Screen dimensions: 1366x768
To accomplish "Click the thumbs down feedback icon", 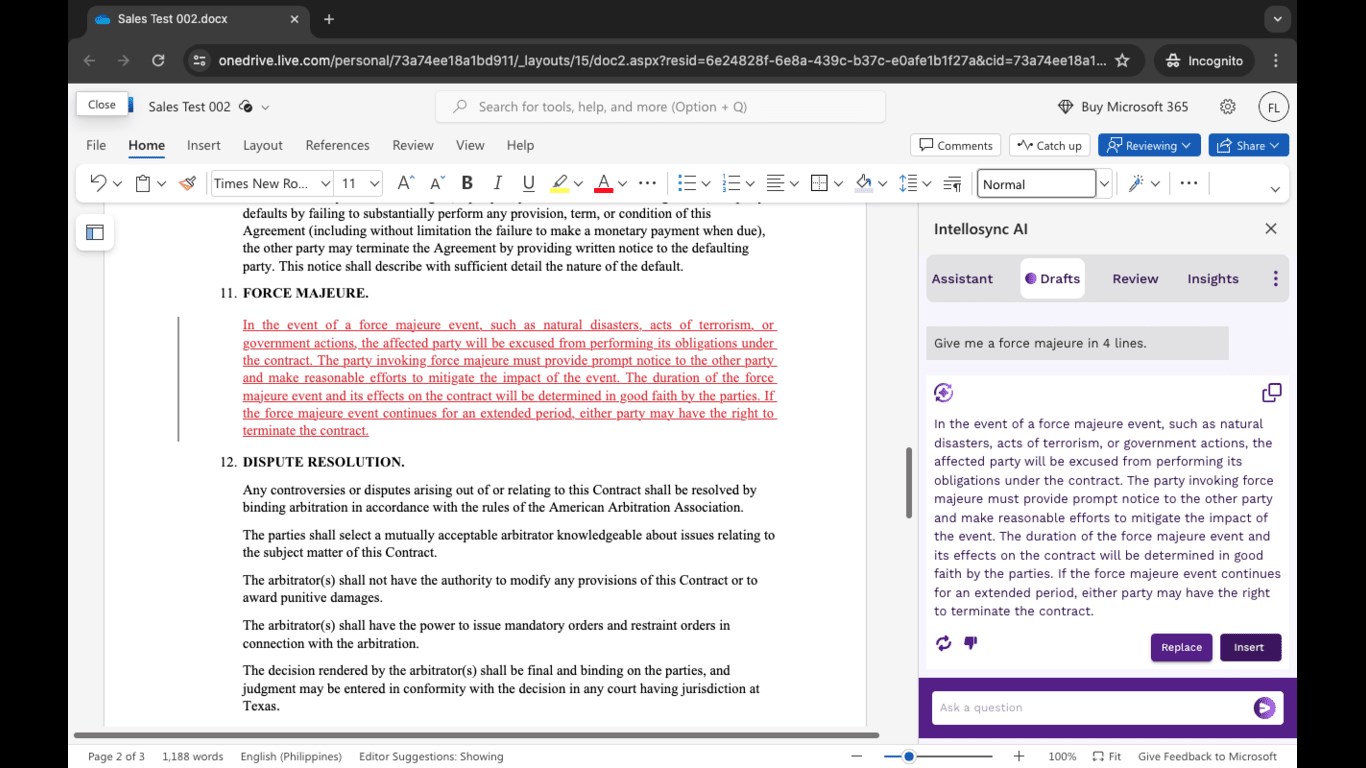I will click(x=970, y=643).
